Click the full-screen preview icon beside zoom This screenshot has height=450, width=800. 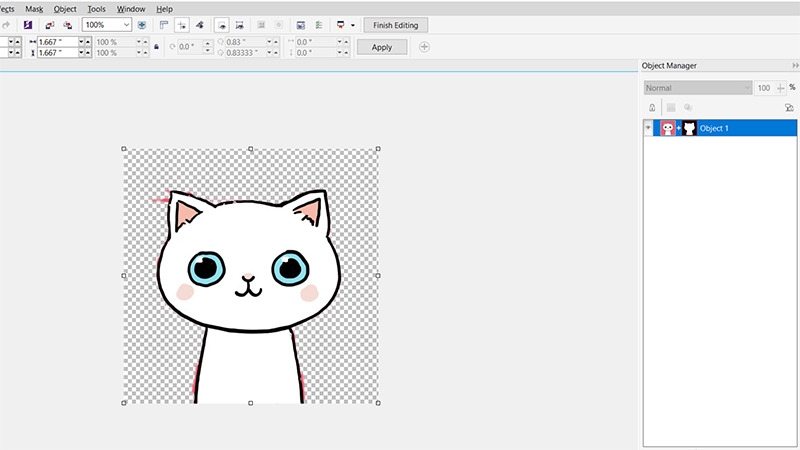[142, 25]
